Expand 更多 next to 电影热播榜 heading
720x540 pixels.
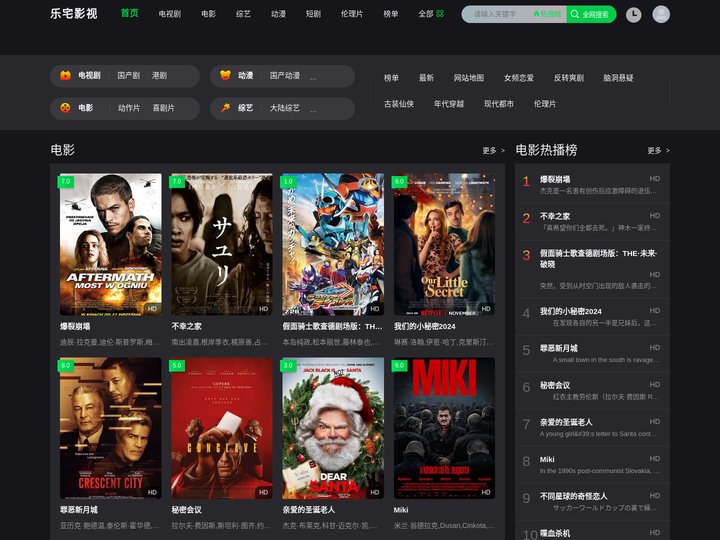pos(658,151)
